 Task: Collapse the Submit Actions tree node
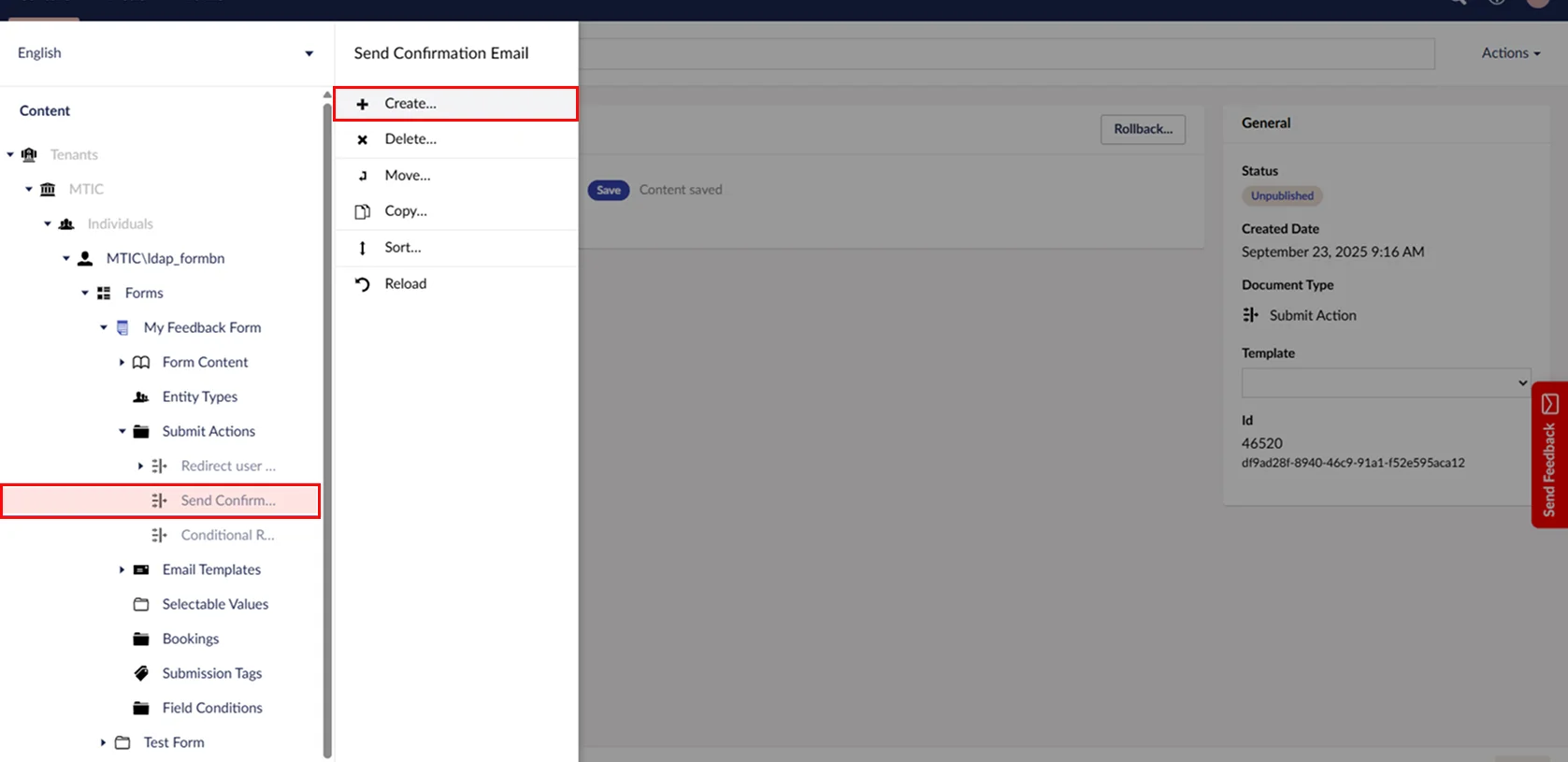tap(122, 431)
